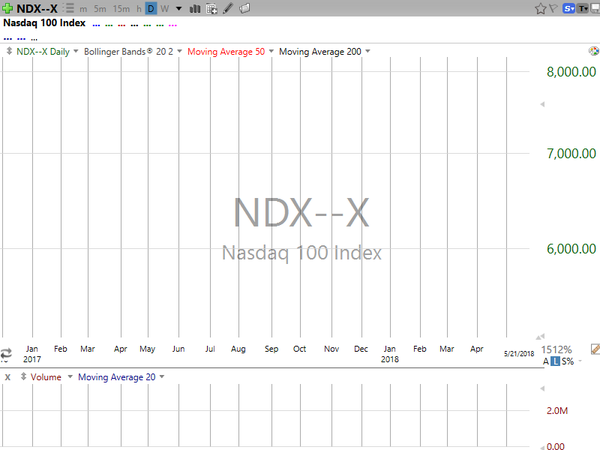Flag the symbol using the flag icon
The image size is (600, 450).
point(553,8)
